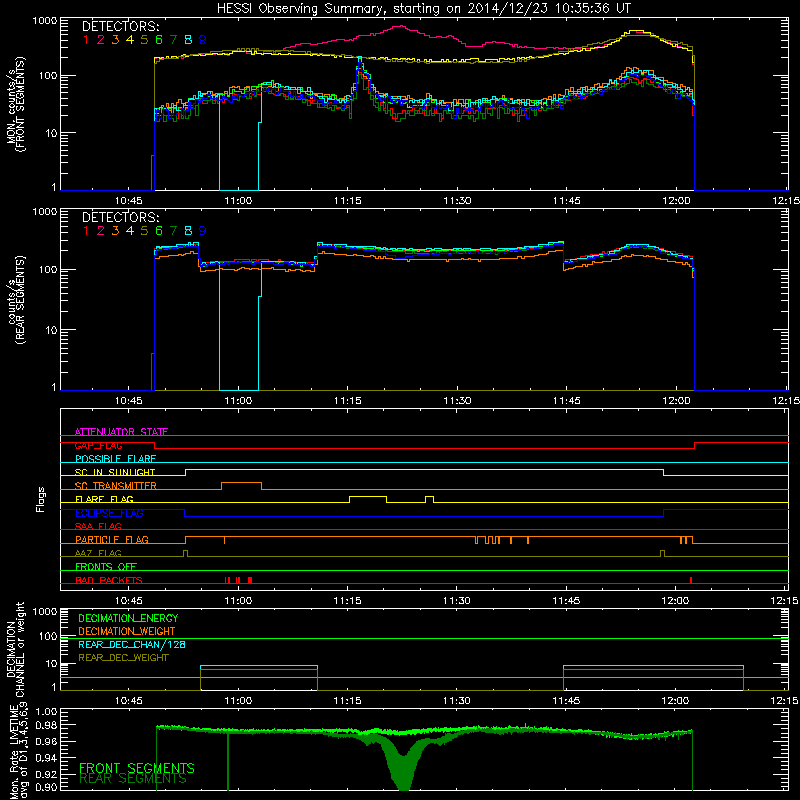Image resolution: width=800 pixels, height=800 pixels.
Task: Click DETECTORS: label in rear segments plot
Action: click(120, 217)
